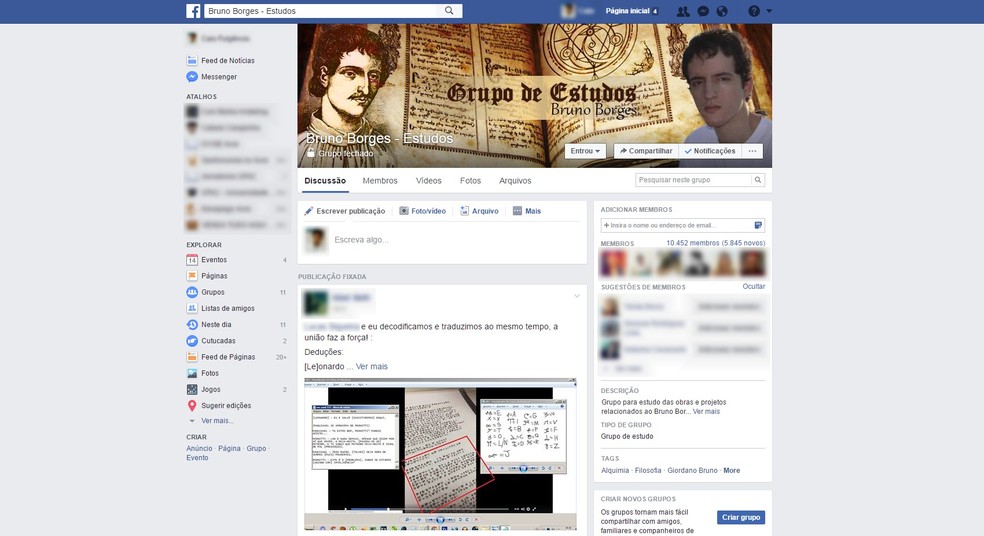Click group search magnifier icon
Viewport: 984px width, 536px height.
pos(758,180)
